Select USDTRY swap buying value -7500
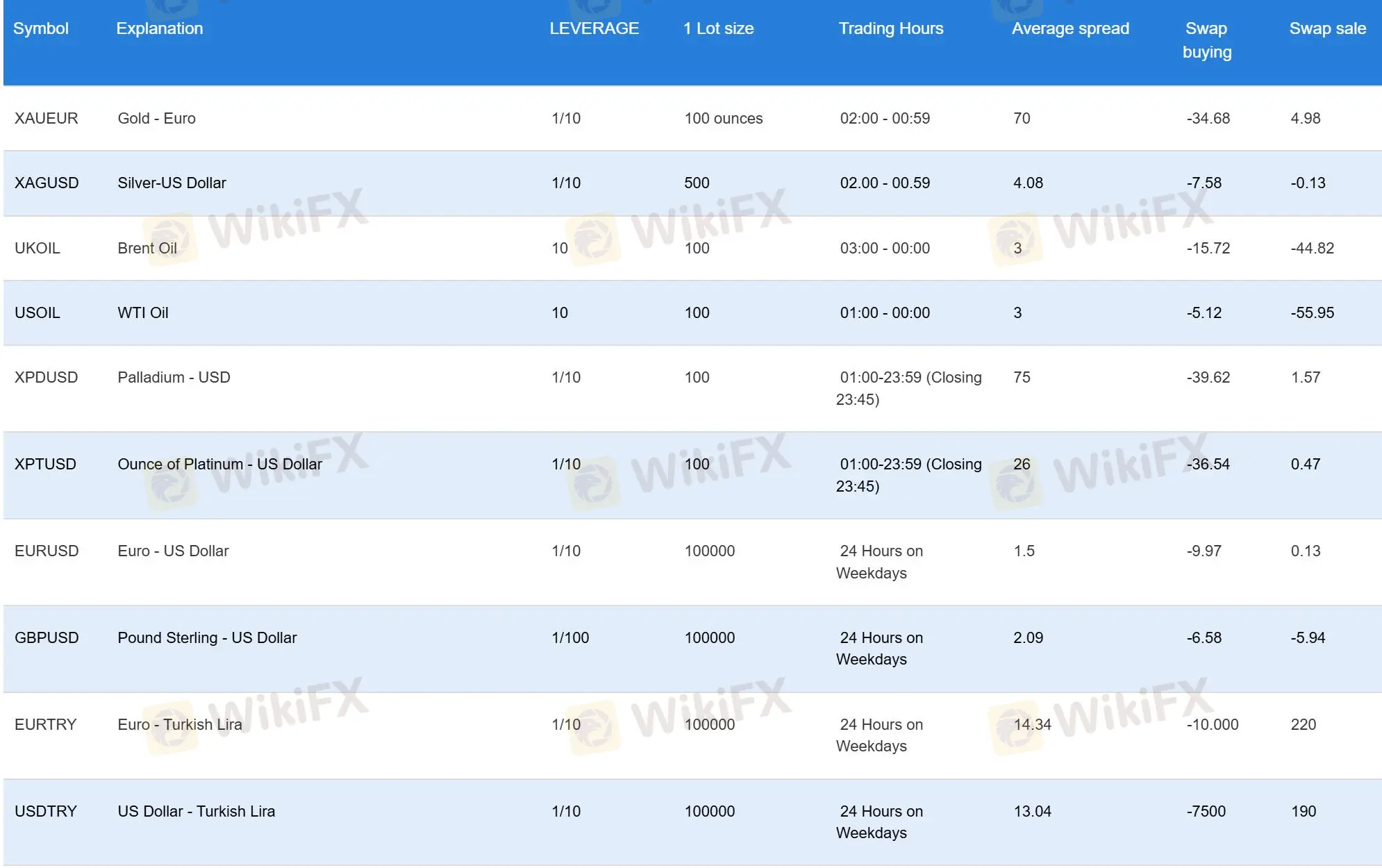Viewport: 1382px width, 868px height. [1206, 811]
